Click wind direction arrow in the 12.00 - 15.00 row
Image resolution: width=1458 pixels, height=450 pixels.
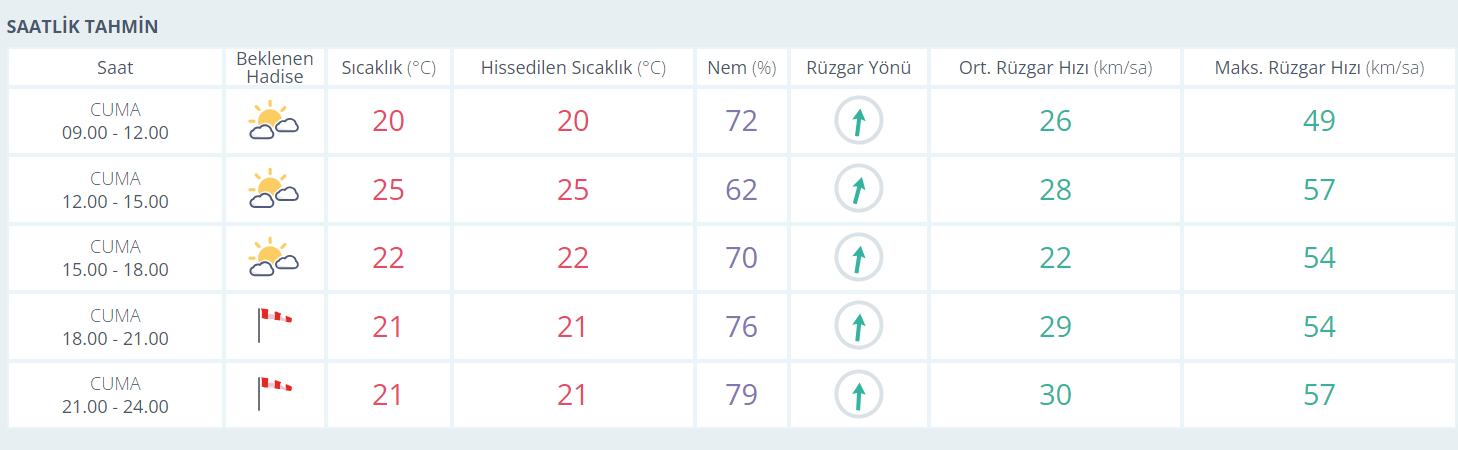(859, 190)
